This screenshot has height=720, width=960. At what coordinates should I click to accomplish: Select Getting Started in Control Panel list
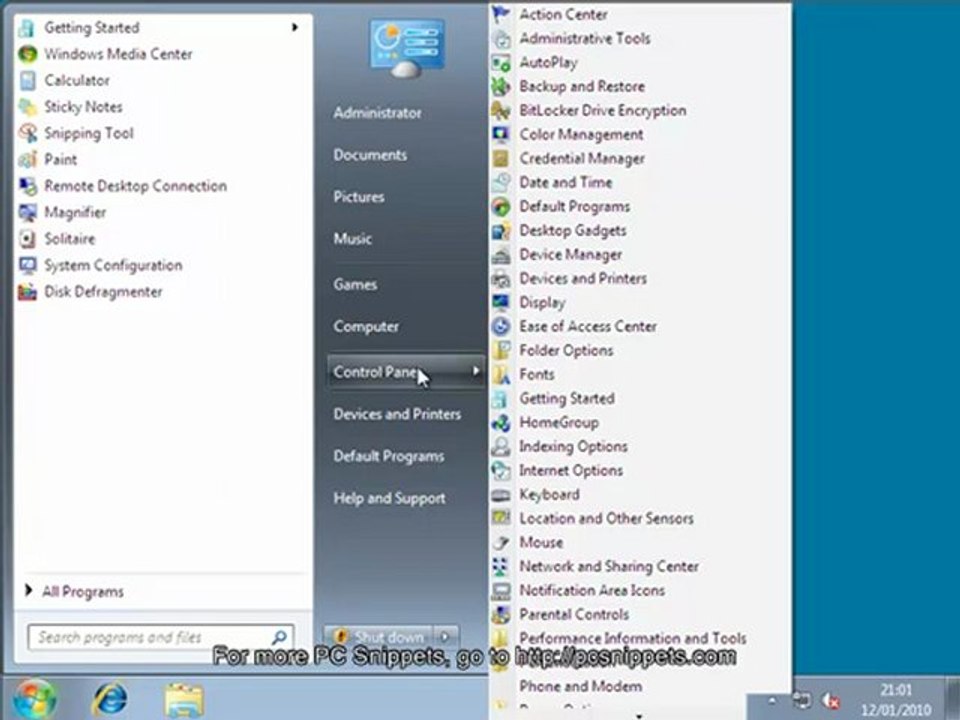point(566,399)
